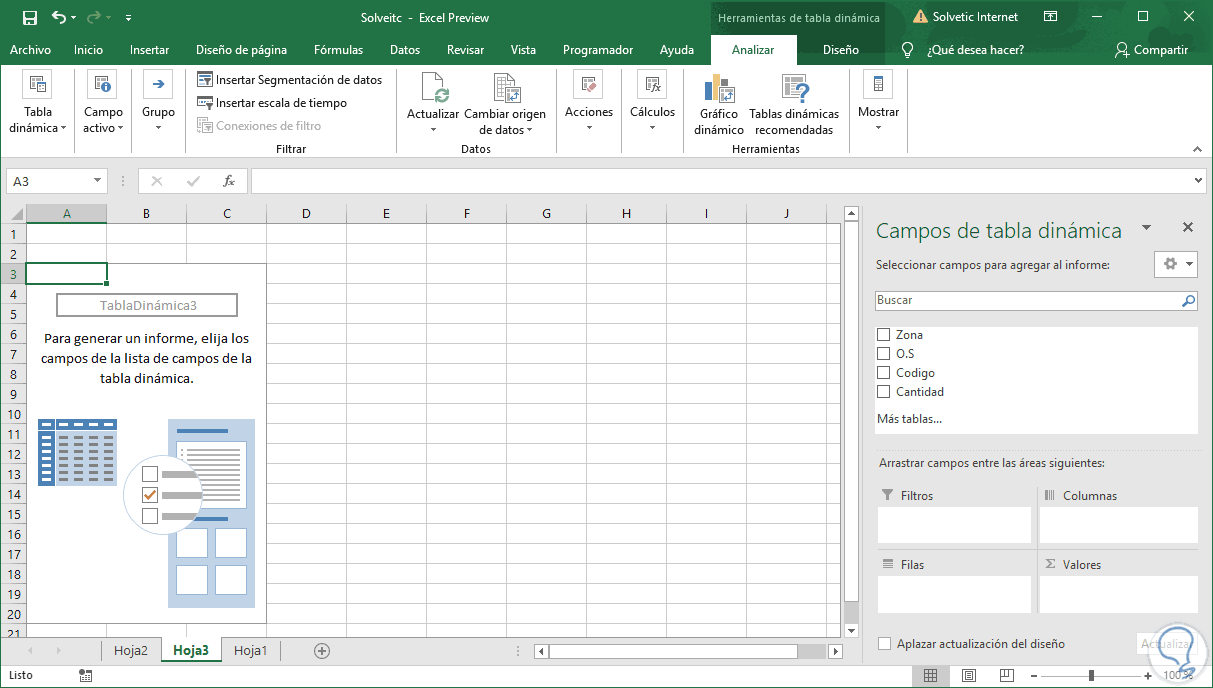The width and height of the screenshot is (1213, 688).
Task: Enable the Cantidad field checkbox
Action: (883, 392)
